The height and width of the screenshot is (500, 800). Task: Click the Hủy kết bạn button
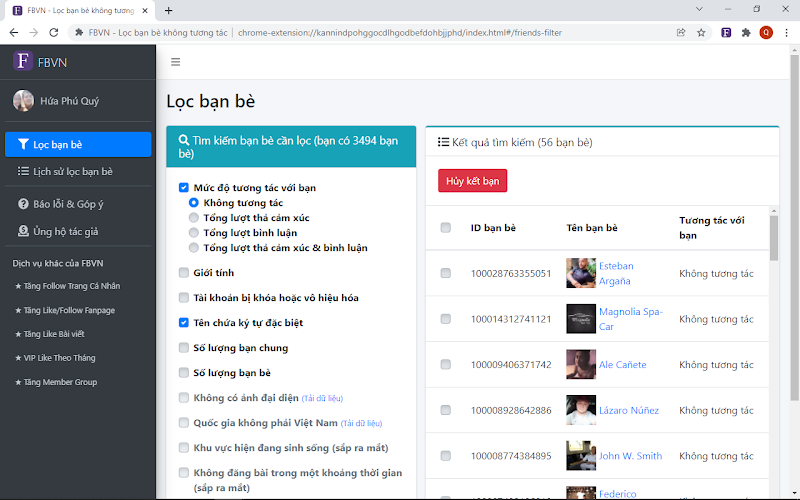[x=472, y=181]
